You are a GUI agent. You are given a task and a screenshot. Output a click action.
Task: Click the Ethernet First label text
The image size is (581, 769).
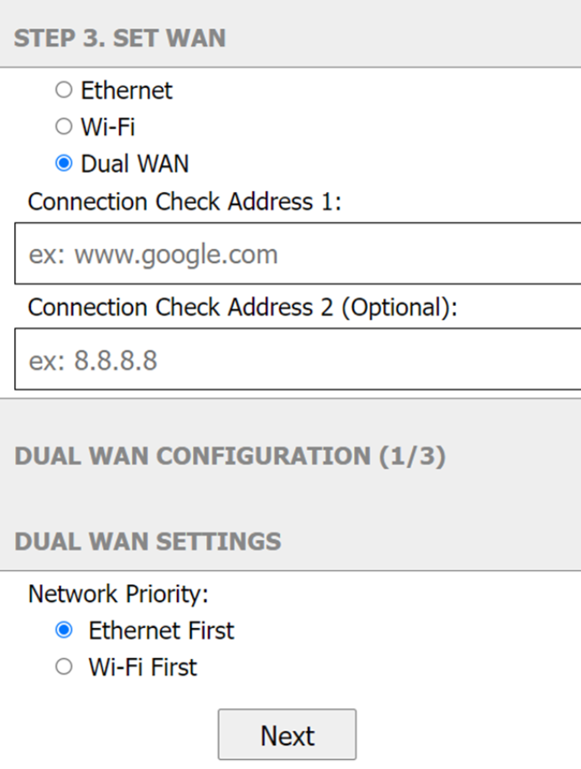[161, 631]
